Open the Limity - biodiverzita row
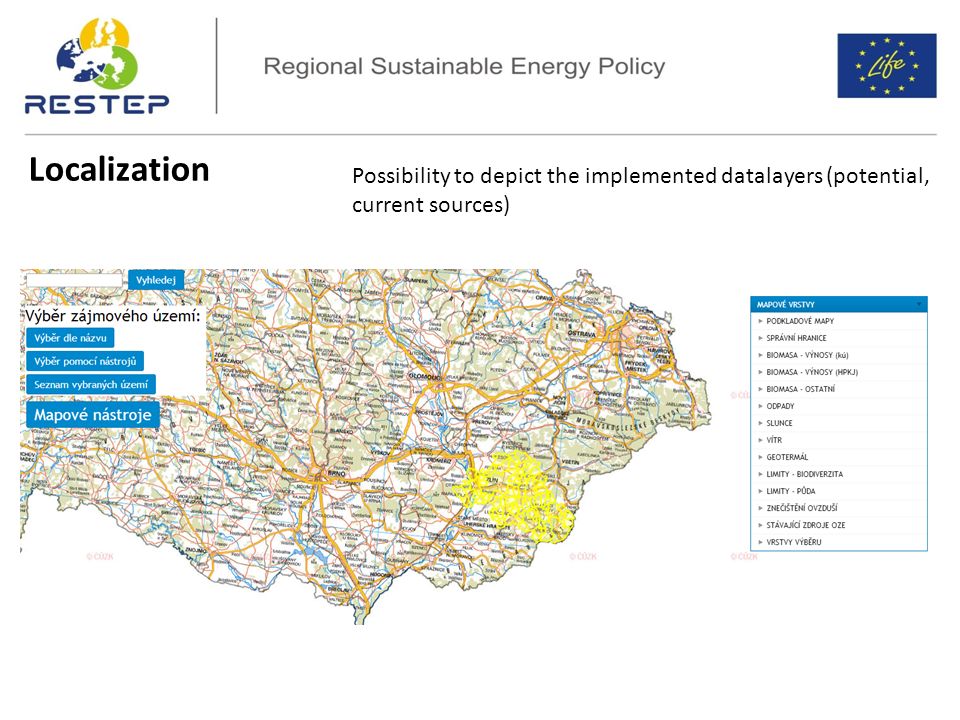The width and height of the screenshot is (960, 720). coord(839,474)
